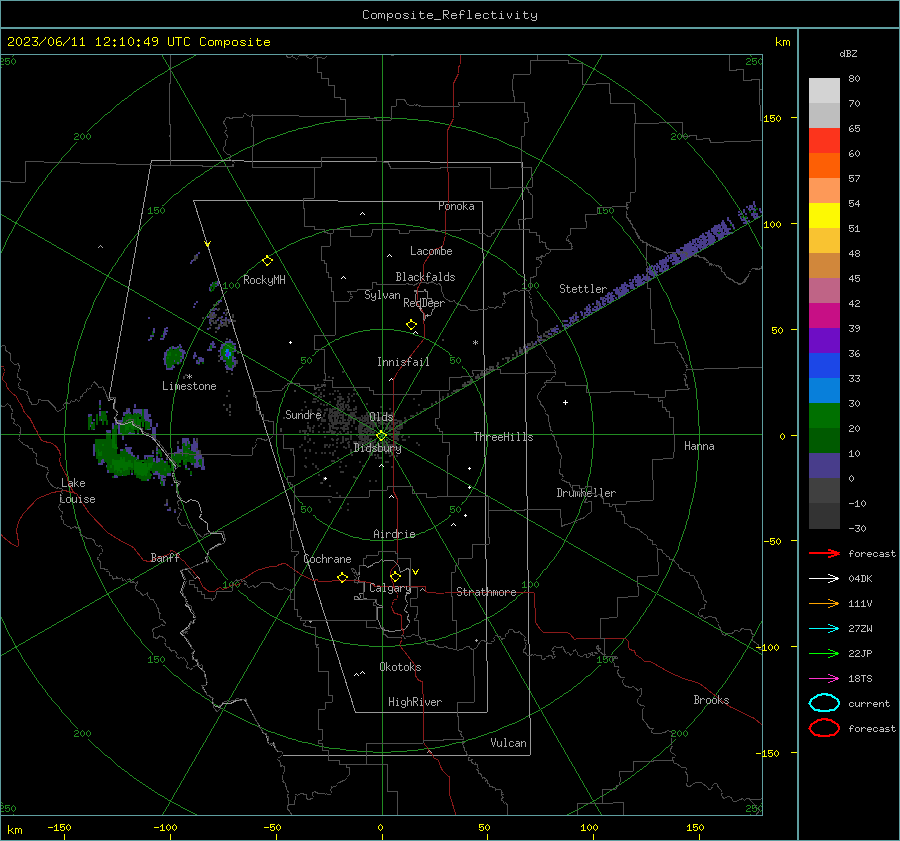
Task: Click the Cochrane label
Action: pos(327,559)
